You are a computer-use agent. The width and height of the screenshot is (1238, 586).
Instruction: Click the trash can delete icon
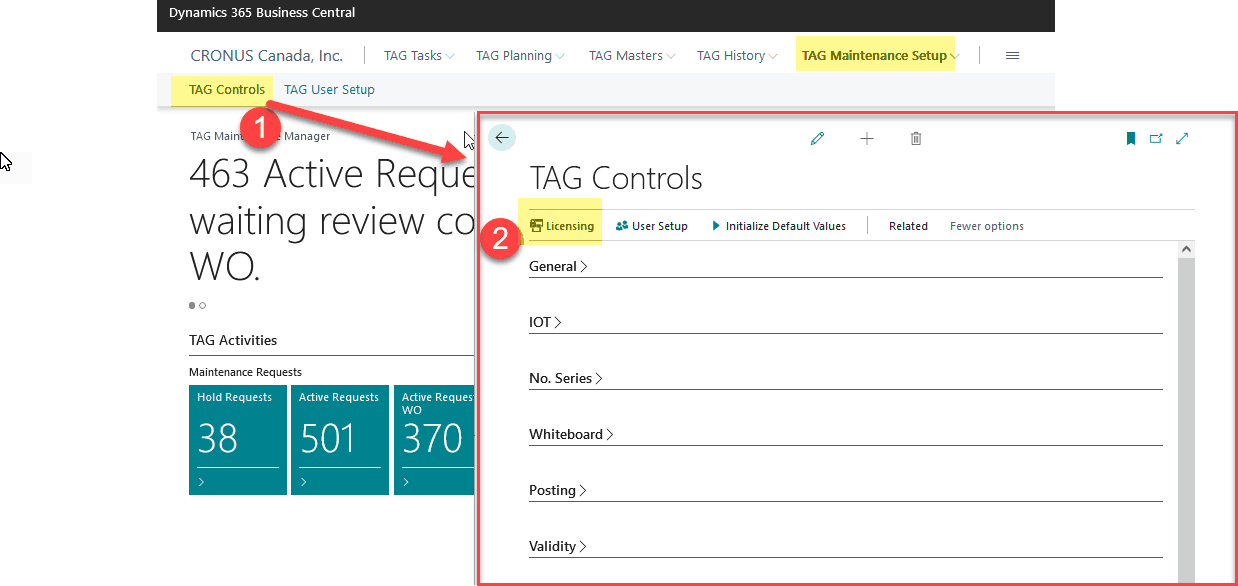(x=915, y=138)
